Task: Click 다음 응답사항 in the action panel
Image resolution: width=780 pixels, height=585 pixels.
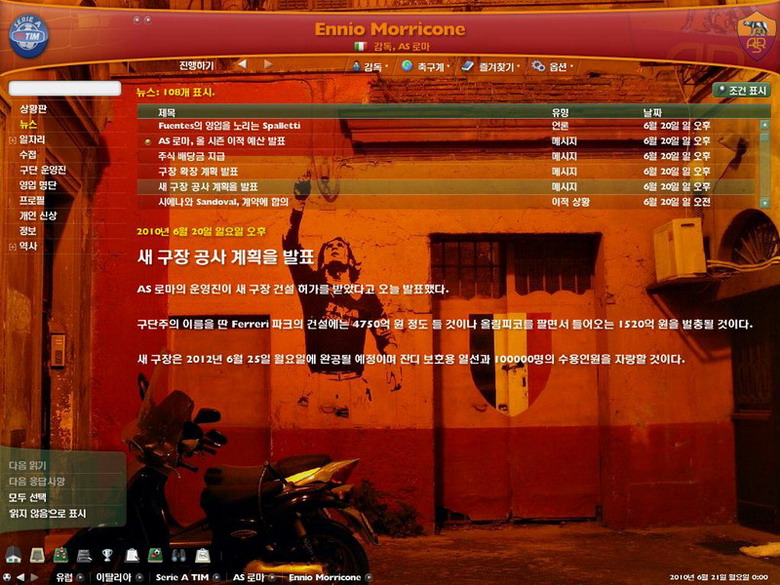Action: tap(37, 482)
